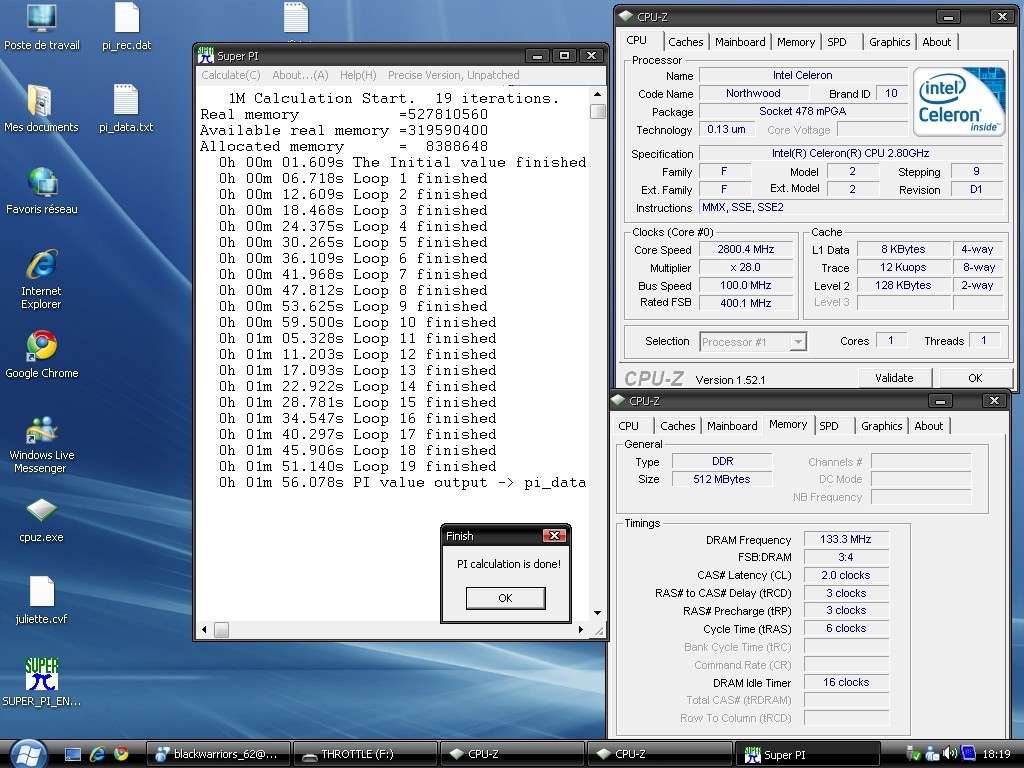Click Super PI horizontal scroll left arrow
This screenshot has width=1024, height=768.
point(204,630)
